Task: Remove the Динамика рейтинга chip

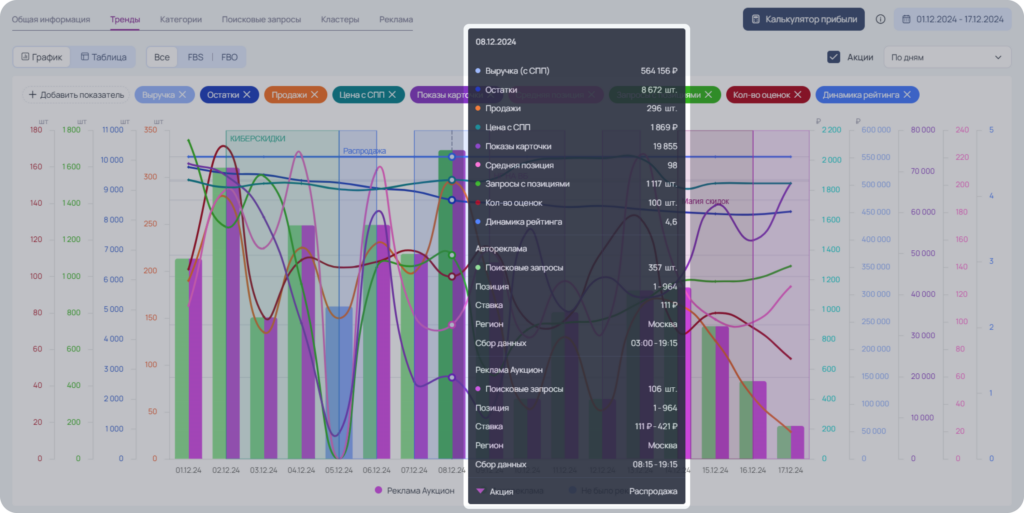Action: click(x=906, y=95)
